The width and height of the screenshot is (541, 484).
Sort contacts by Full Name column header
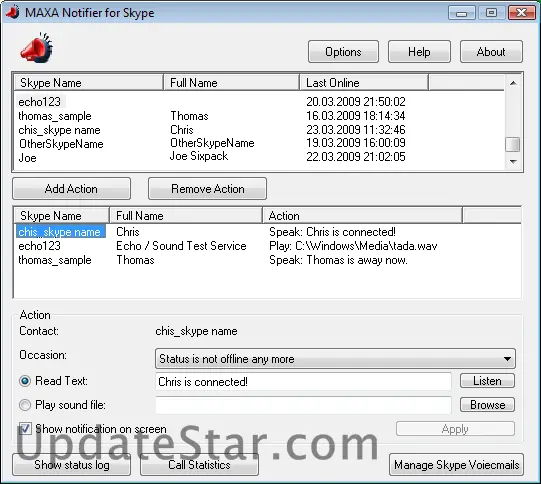pyautogui.click(x=231, y=83)
